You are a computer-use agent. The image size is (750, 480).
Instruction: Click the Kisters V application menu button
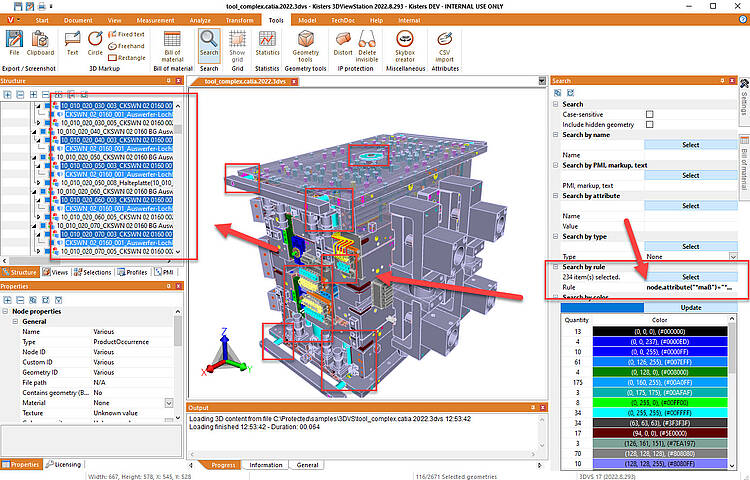click(x=12, y=20)
